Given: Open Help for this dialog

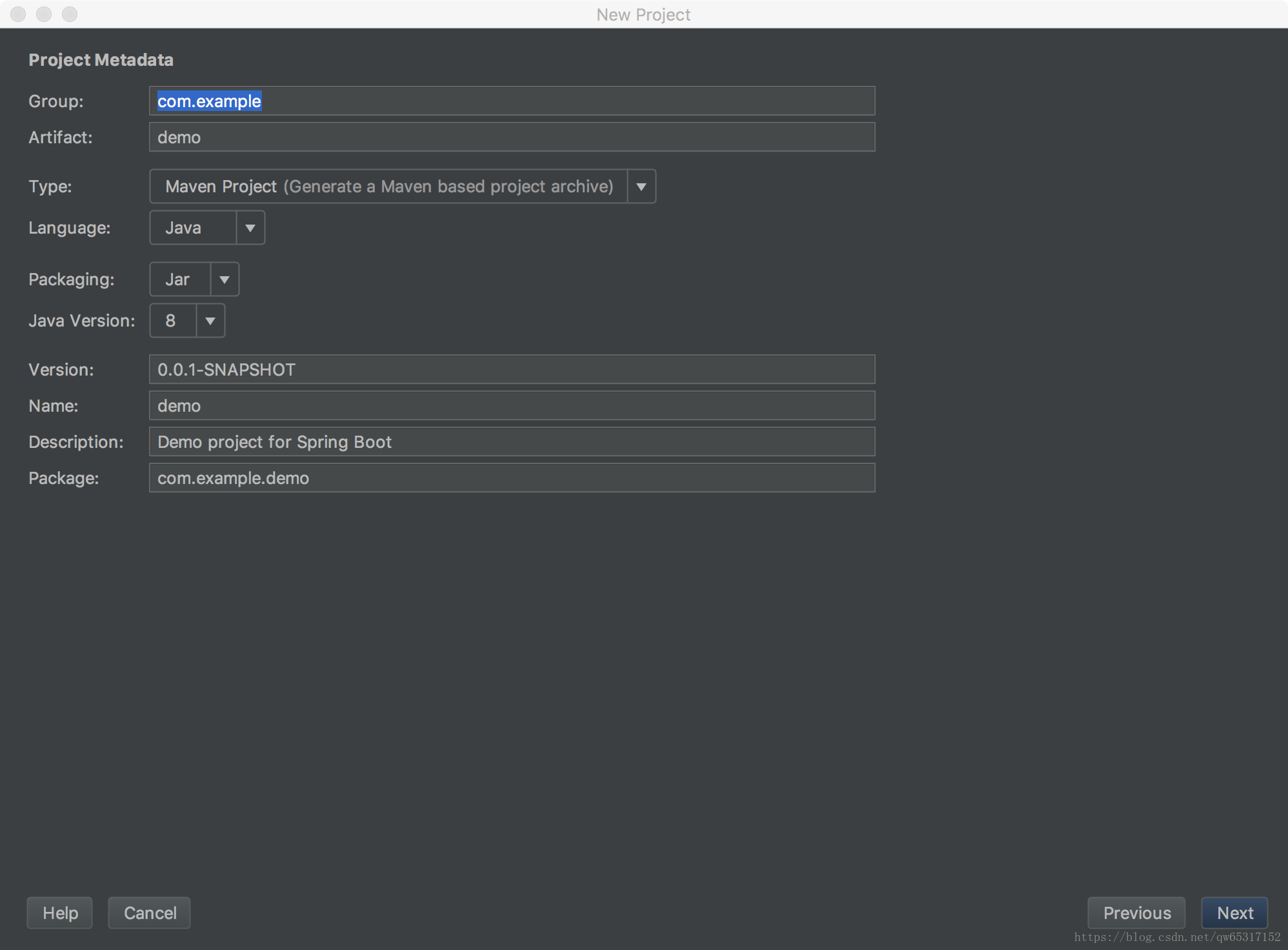Looking at the screenshot, I should [x=60, y=913].
